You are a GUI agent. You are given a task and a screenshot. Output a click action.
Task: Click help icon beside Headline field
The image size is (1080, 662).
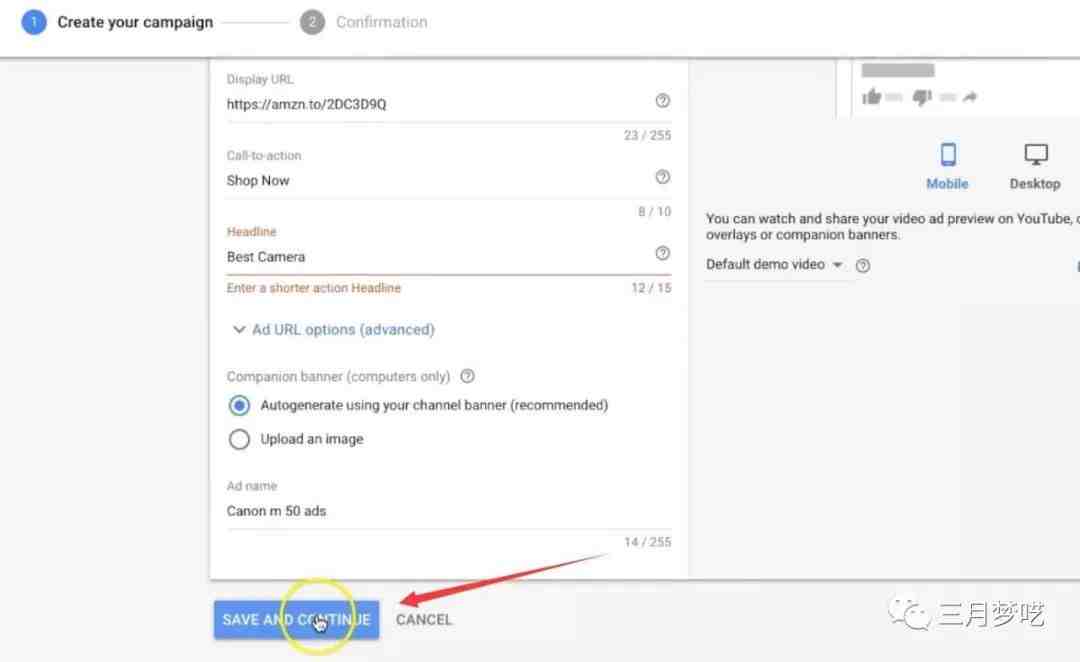click(x=662, y=253)
